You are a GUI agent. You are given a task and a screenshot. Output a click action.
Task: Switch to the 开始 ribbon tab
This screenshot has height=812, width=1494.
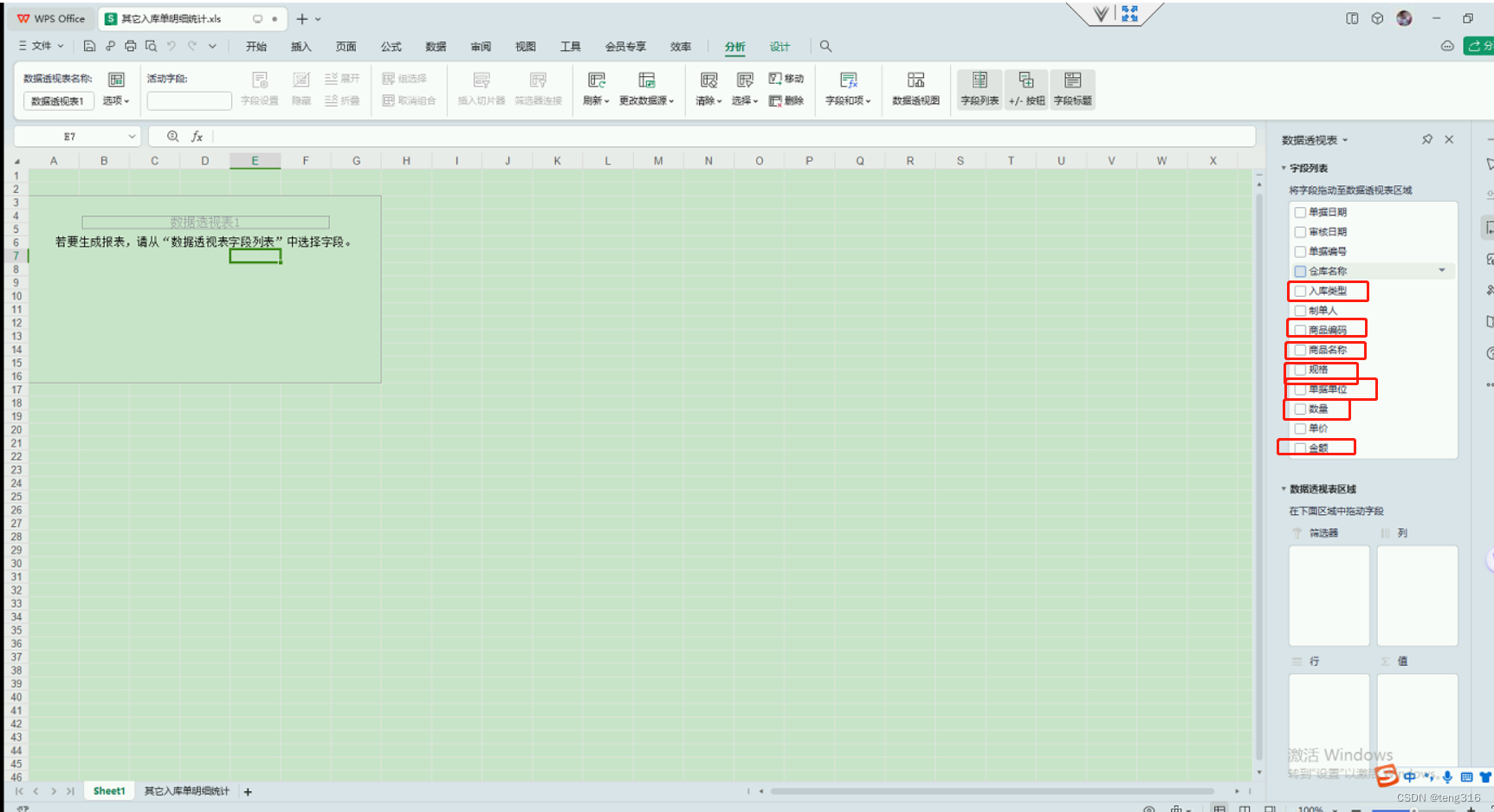(x=256, y=47)
